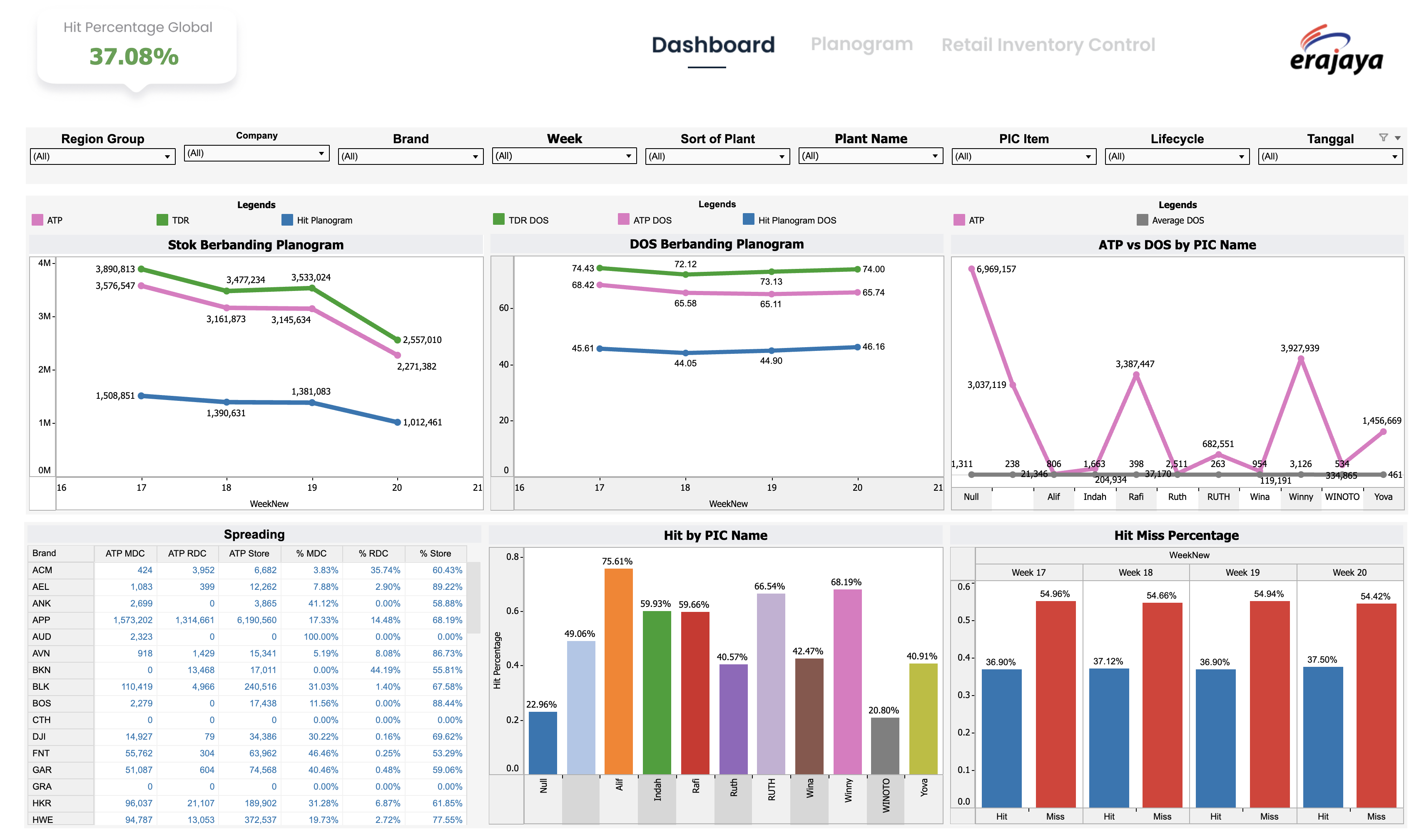Select Hit Planogram point labeled 1,012,461

(x=398, y=422)
